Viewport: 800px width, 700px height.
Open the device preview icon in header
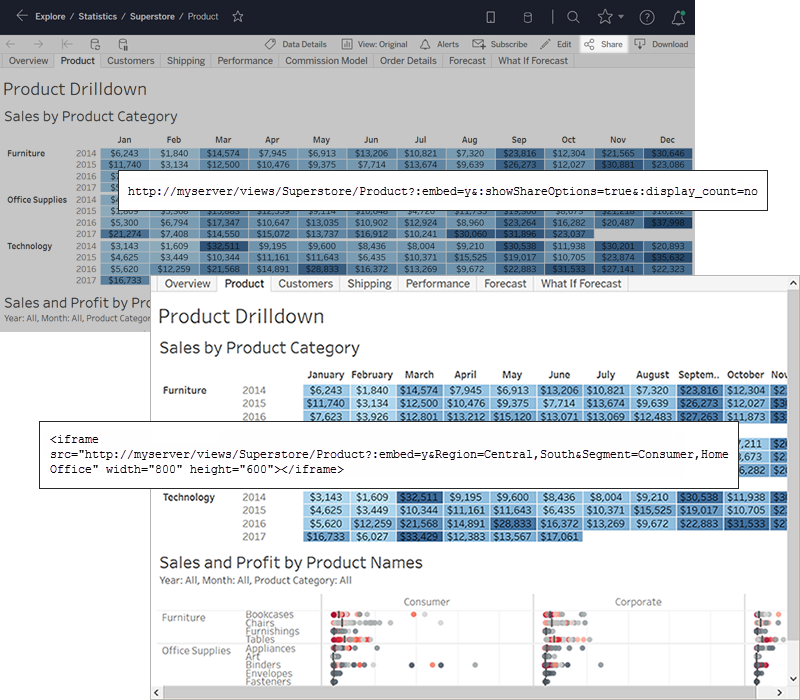(491, 17)
